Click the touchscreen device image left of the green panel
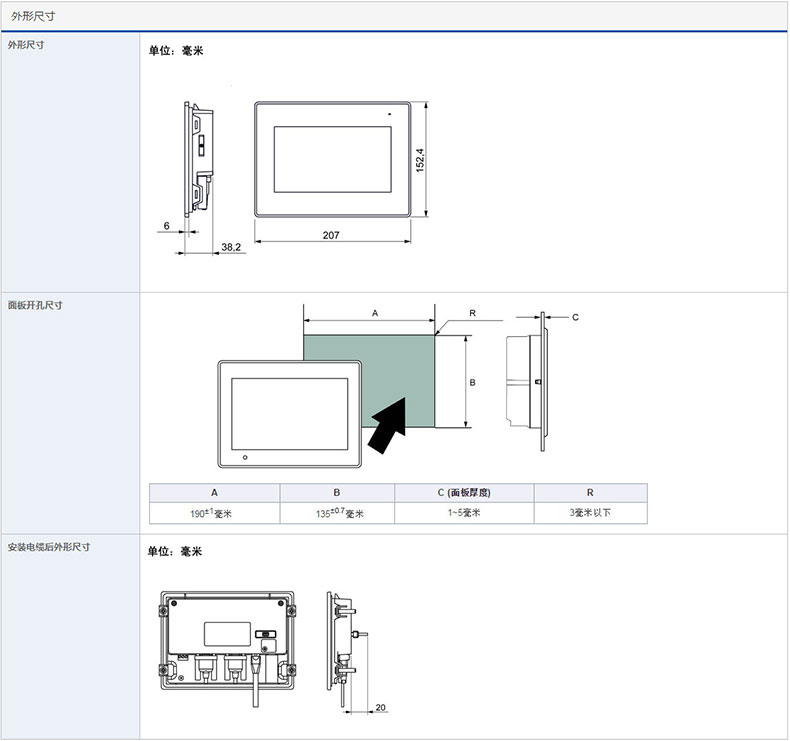 click(x=288, y=412)
